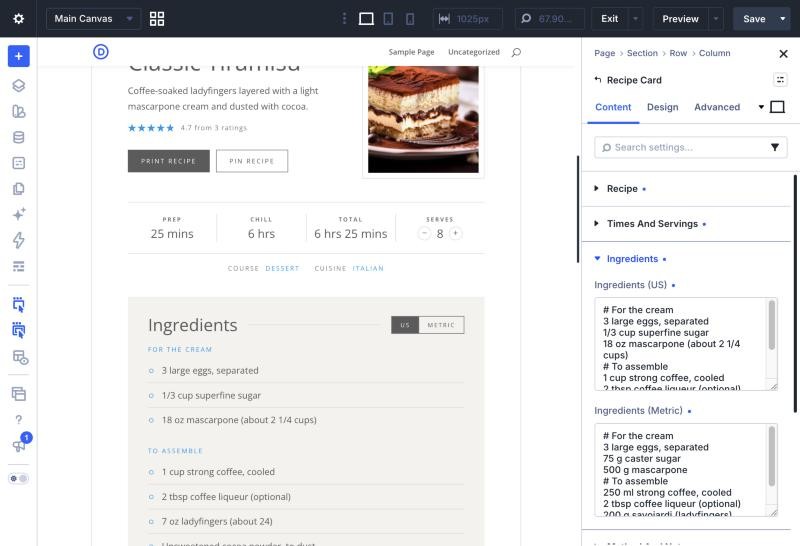Open the module options icon beside Recipe Card

coord(780,80)
